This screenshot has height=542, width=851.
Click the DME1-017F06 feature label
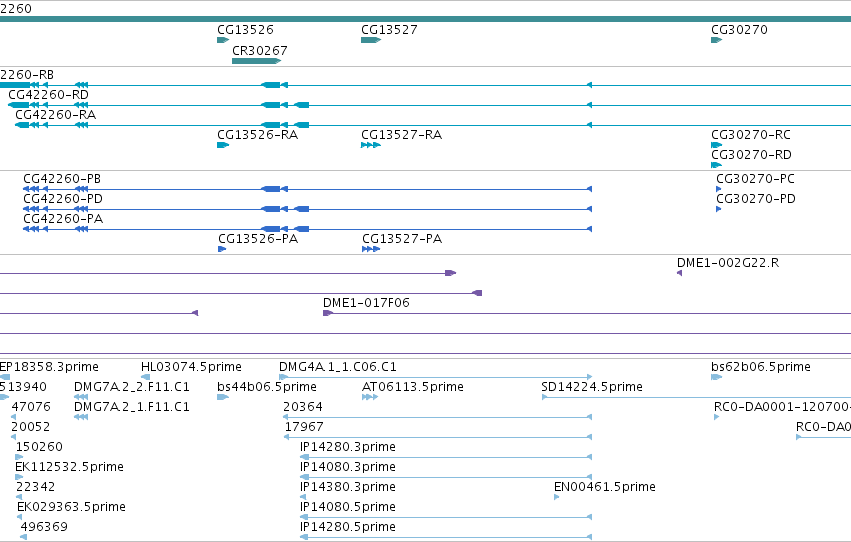pos(366,303)
